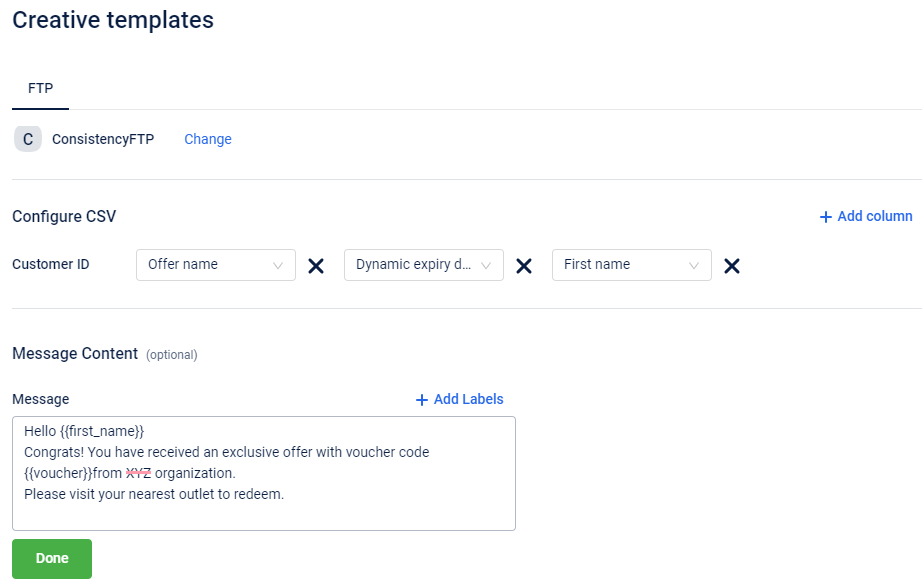Click the Done button
The width and height of the screenshot is (922, 585).
[52, 559]
